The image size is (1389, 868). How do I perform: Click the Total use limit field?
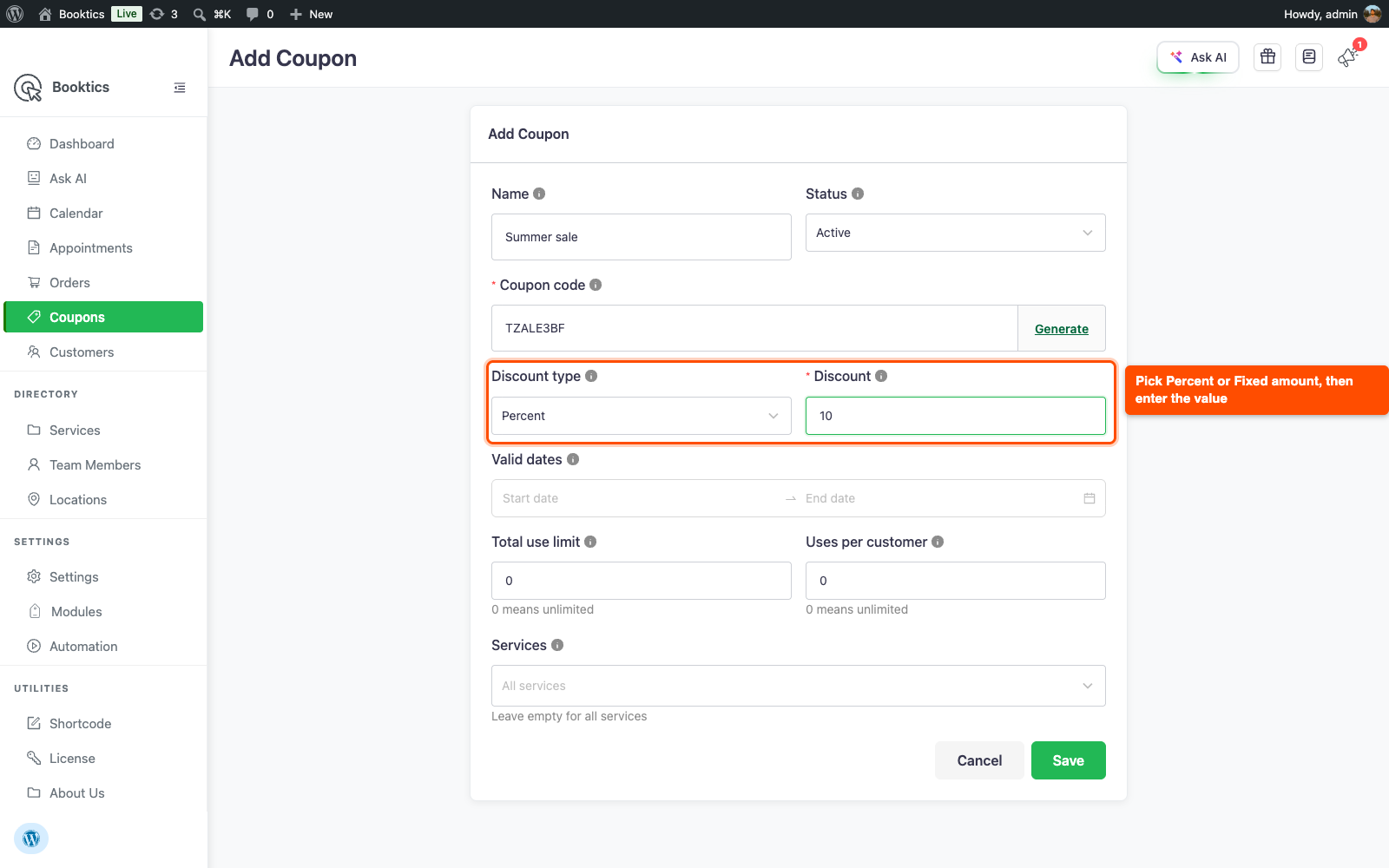642,581
